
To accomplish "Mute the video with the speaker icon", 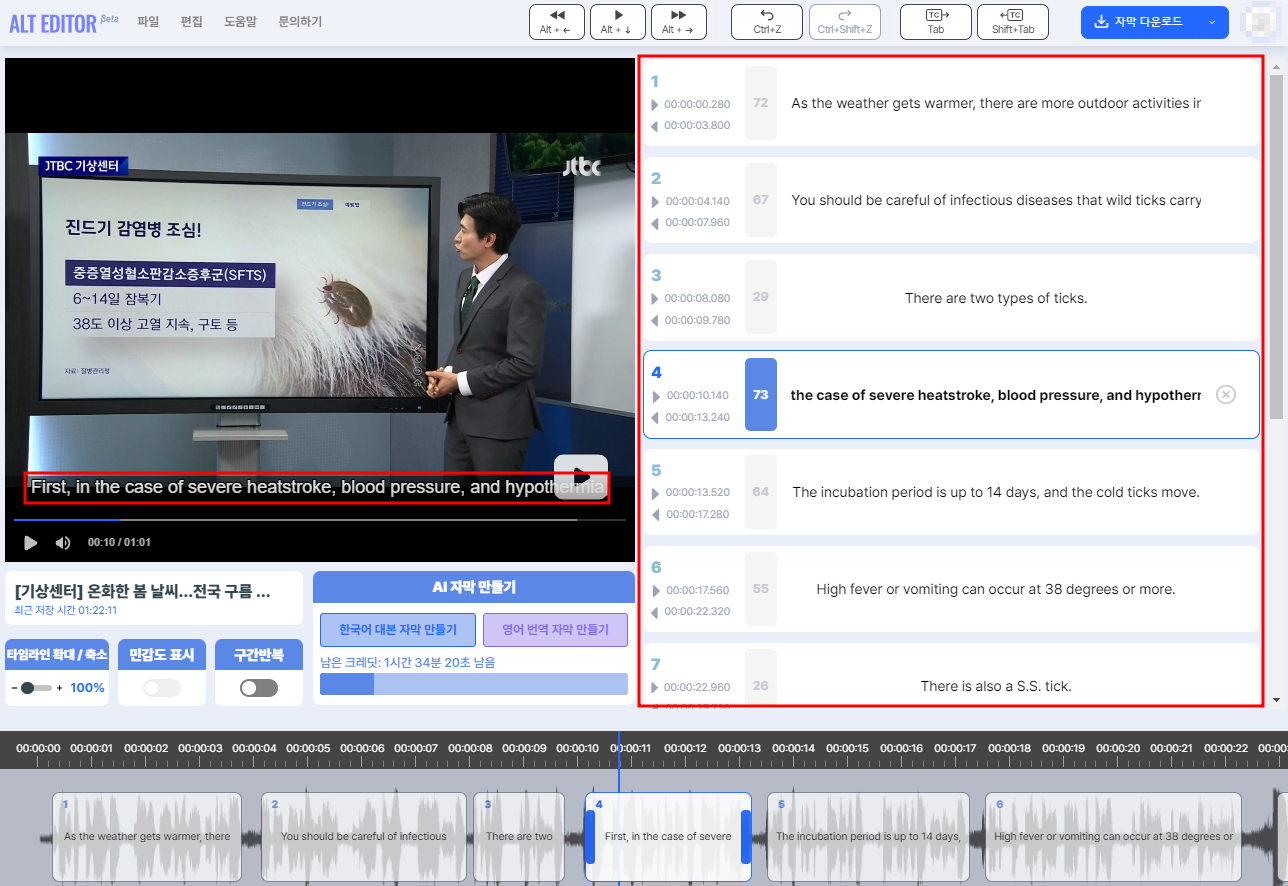I will 62,542.
